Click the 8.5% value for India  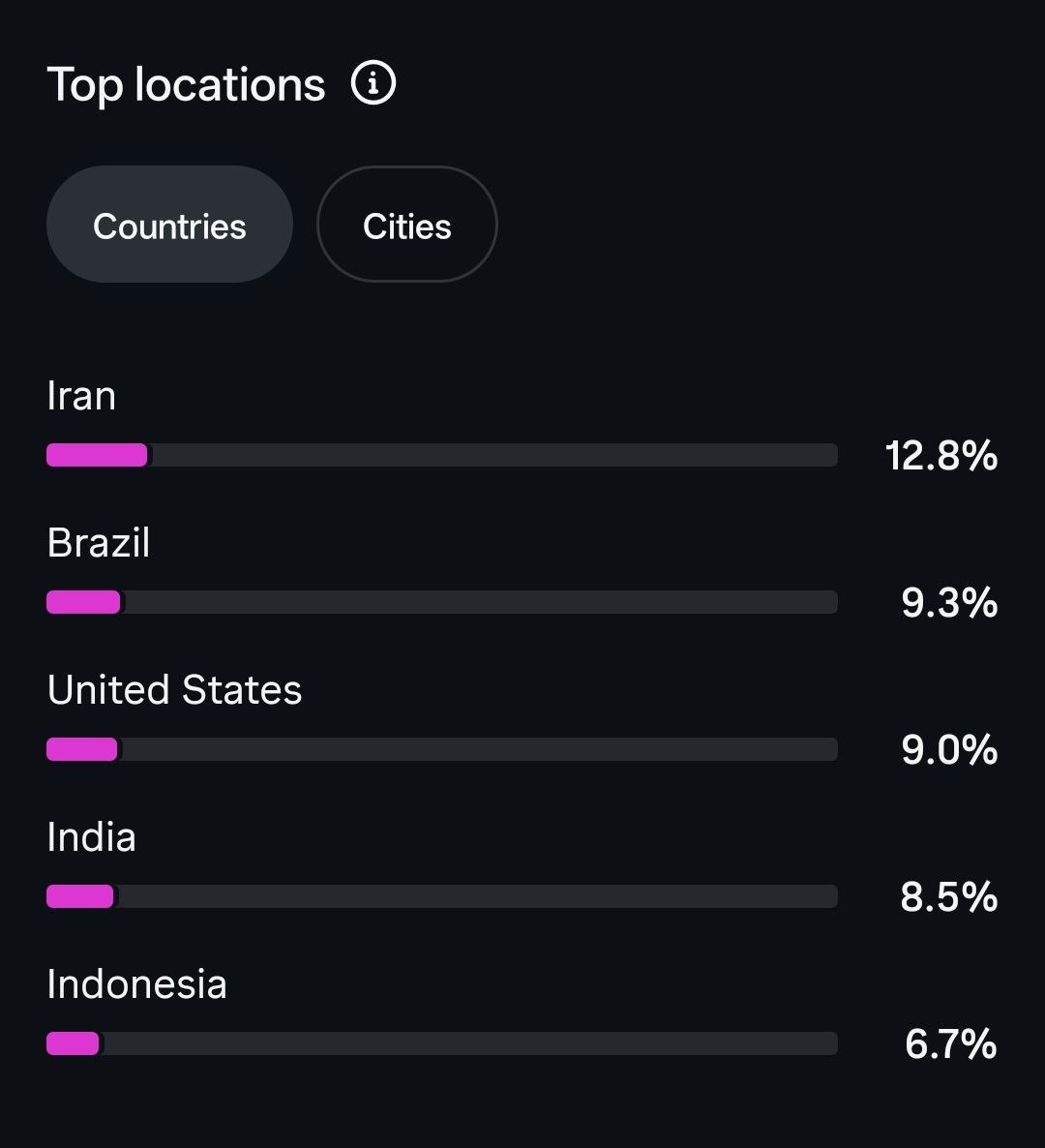point(948,897)
